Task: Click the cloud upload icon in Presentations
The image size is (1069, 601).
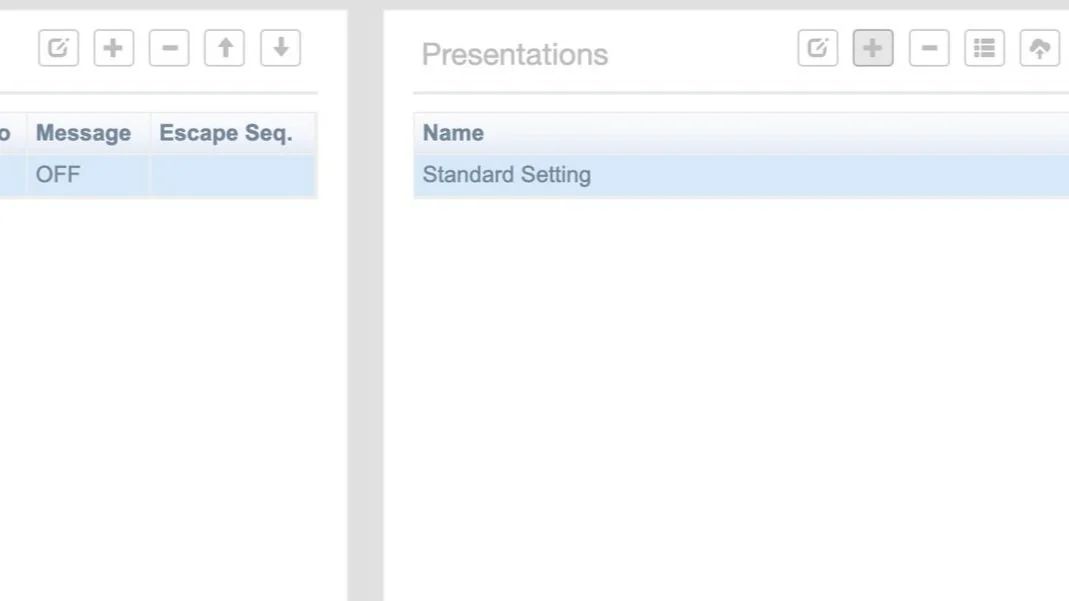Action: [x=1040, y=48]
